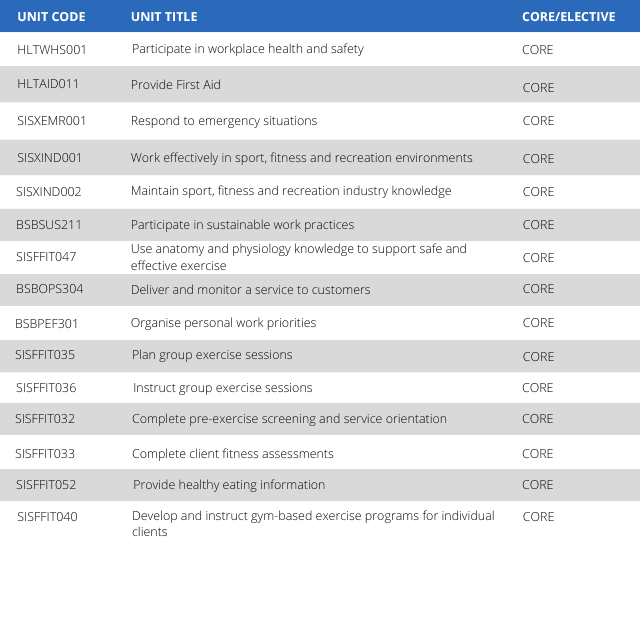
Task: Select unit code SISFFIT047
Action: [x=46, y=257]
